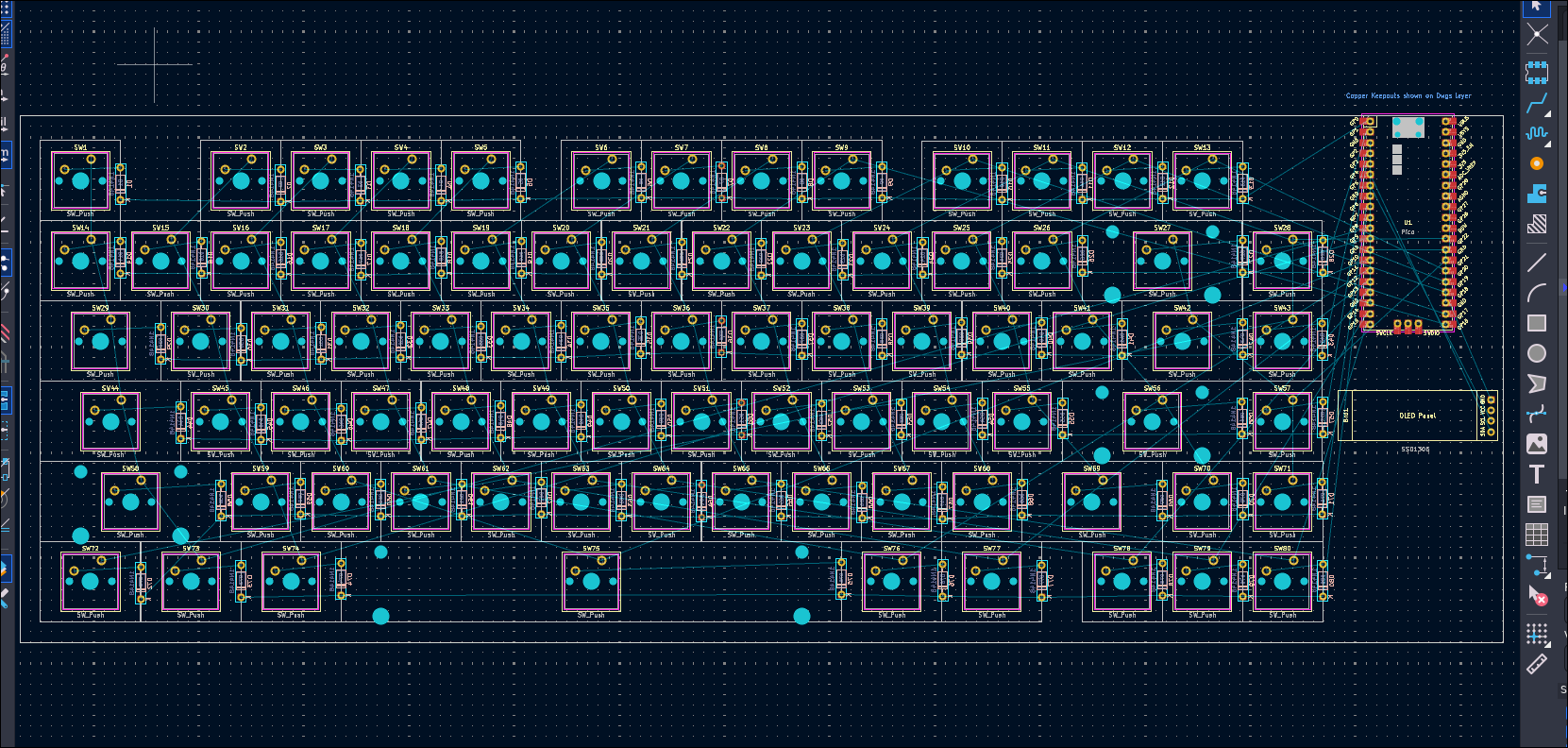
Task: Click the Add Image tool
Action: 1537,444
